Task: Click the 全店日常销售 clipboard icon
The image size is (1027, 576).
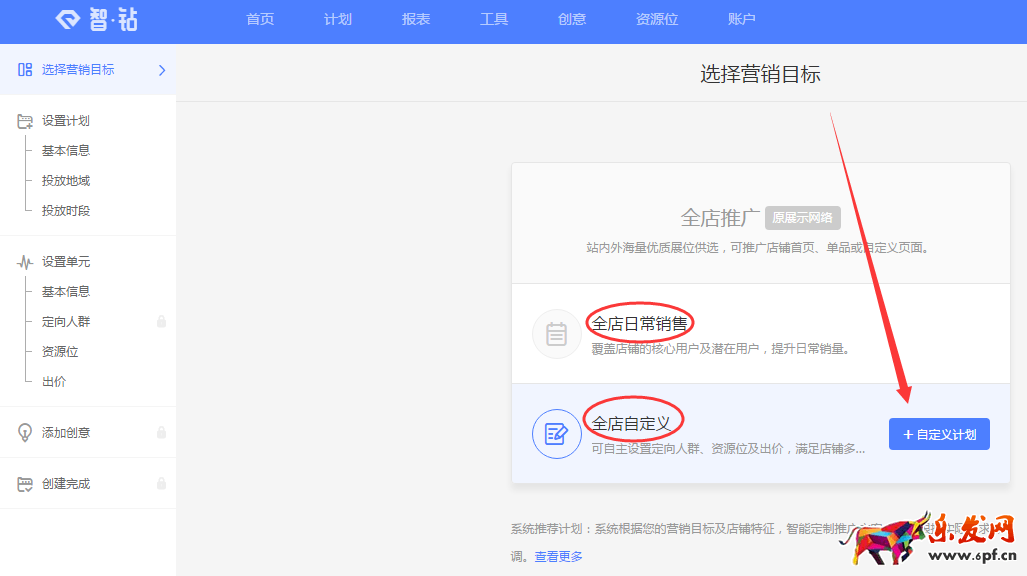Action: [x=557, y=334]
